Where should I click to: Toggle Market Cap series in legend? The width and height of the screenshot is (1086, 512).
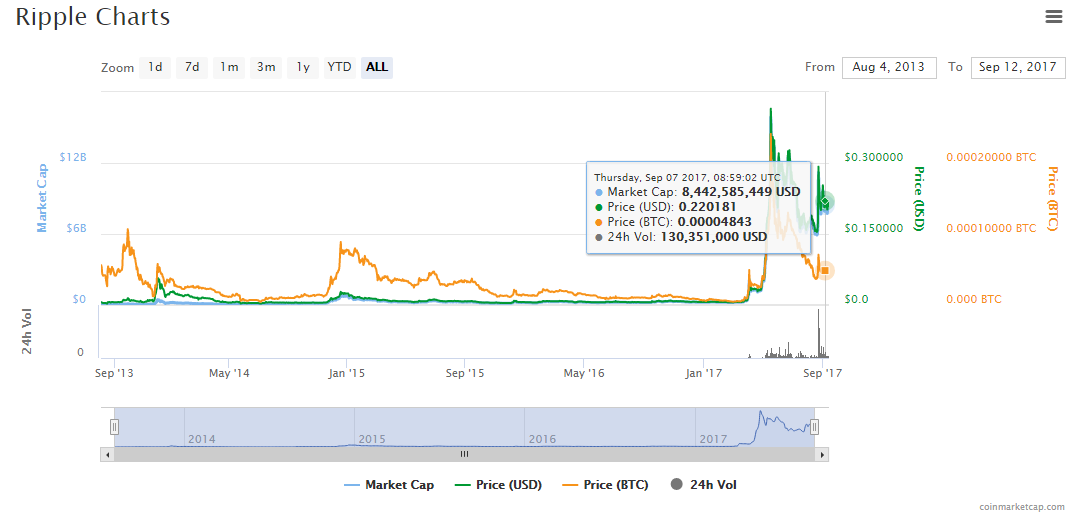[x=389, y=485]
